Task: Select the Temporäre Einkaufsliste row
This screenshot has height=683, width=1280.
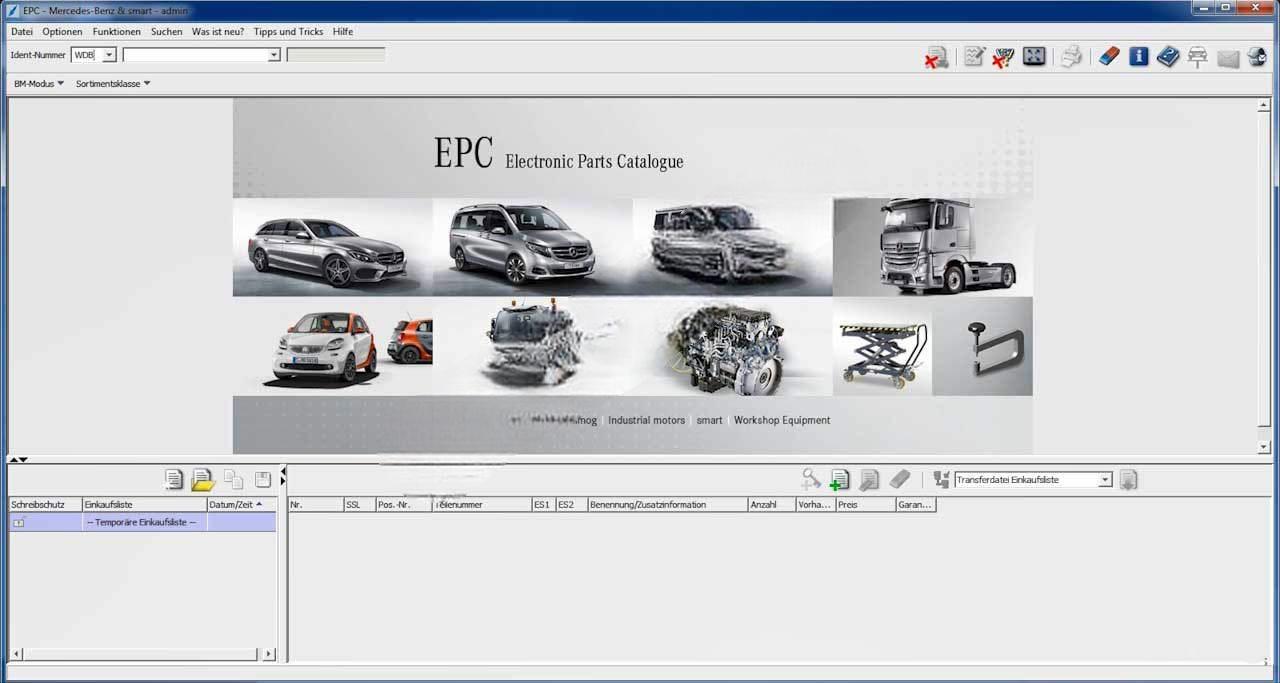Action: tap(142, 522)
